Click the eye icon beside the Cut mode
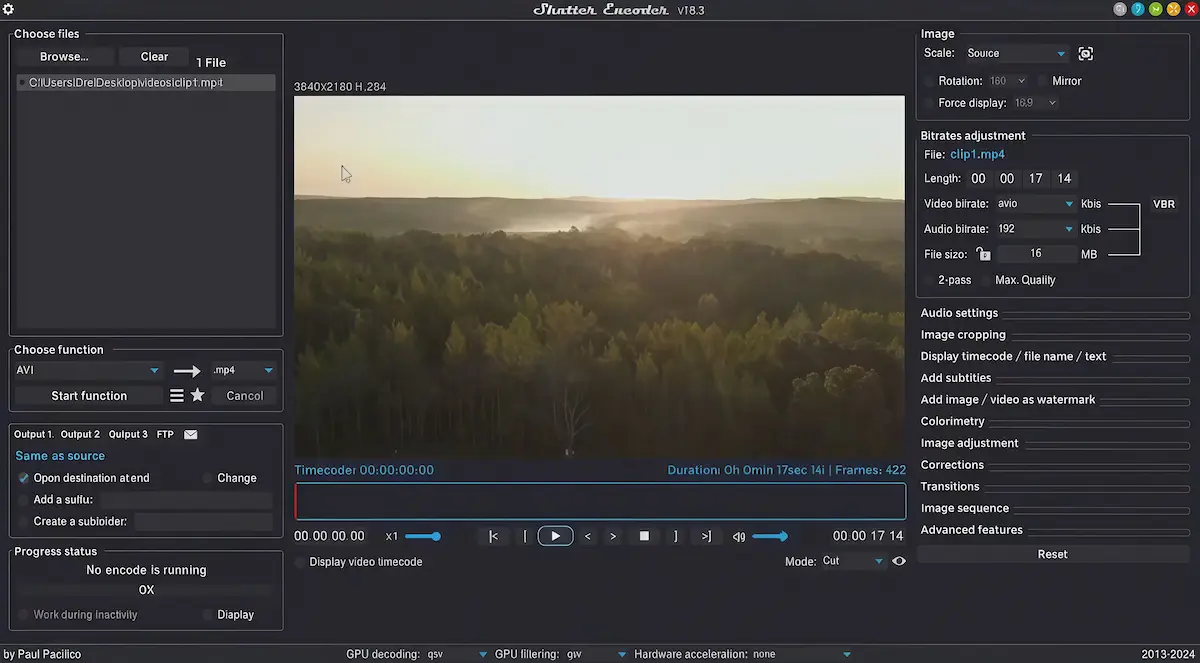Screen dimensions: 1200x663 tap(898, 561)
